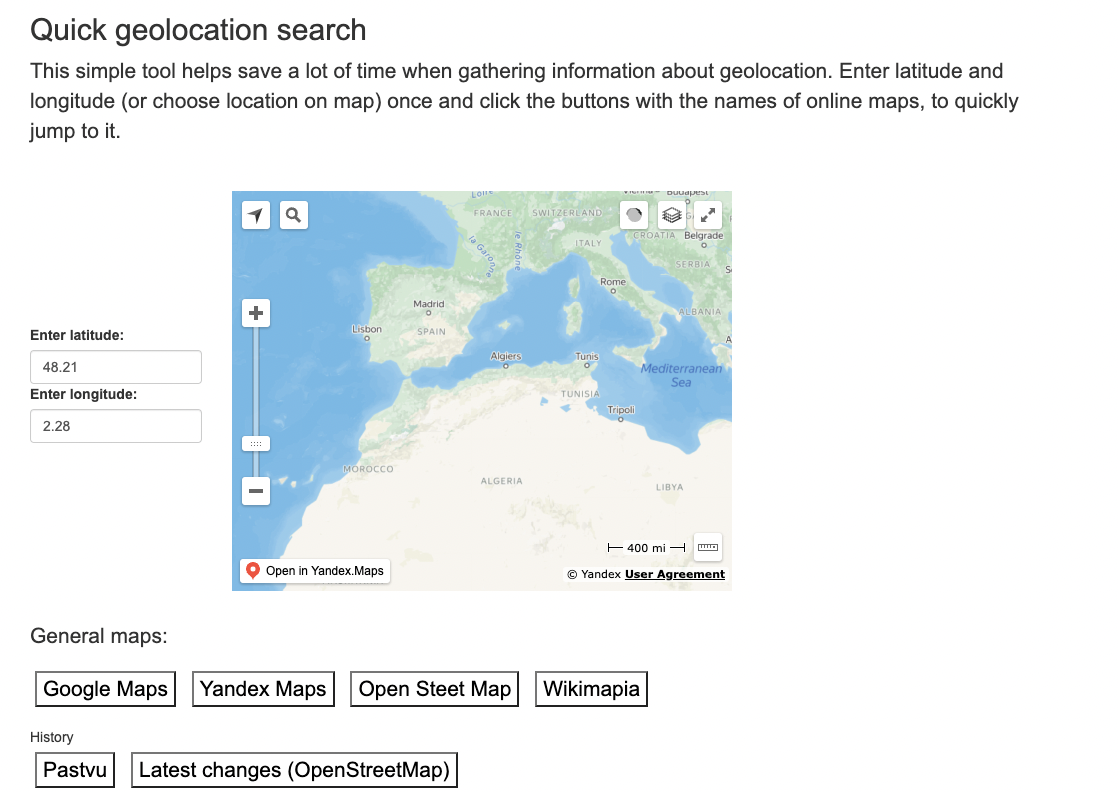Zoom in with the map plus button
This screenshot has height=792, width=1118.
pos(256,314)
